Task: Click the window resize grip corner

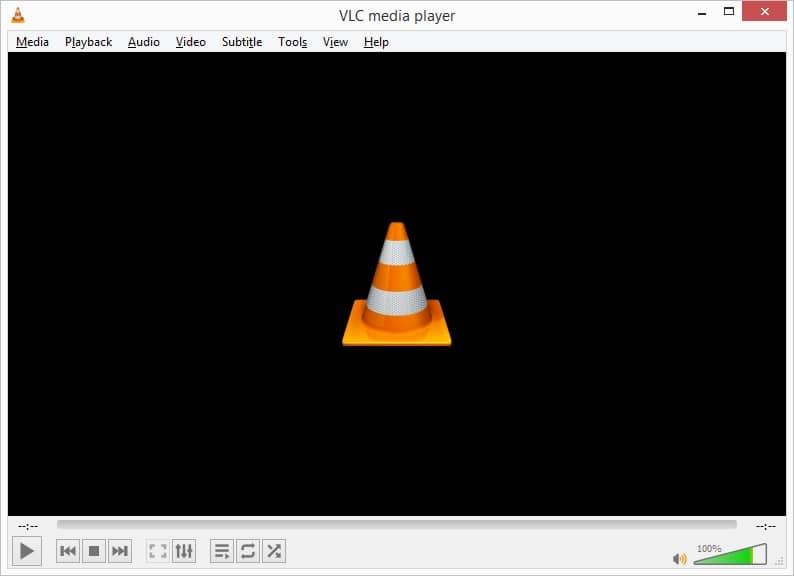Action: (x=780, y=560)
